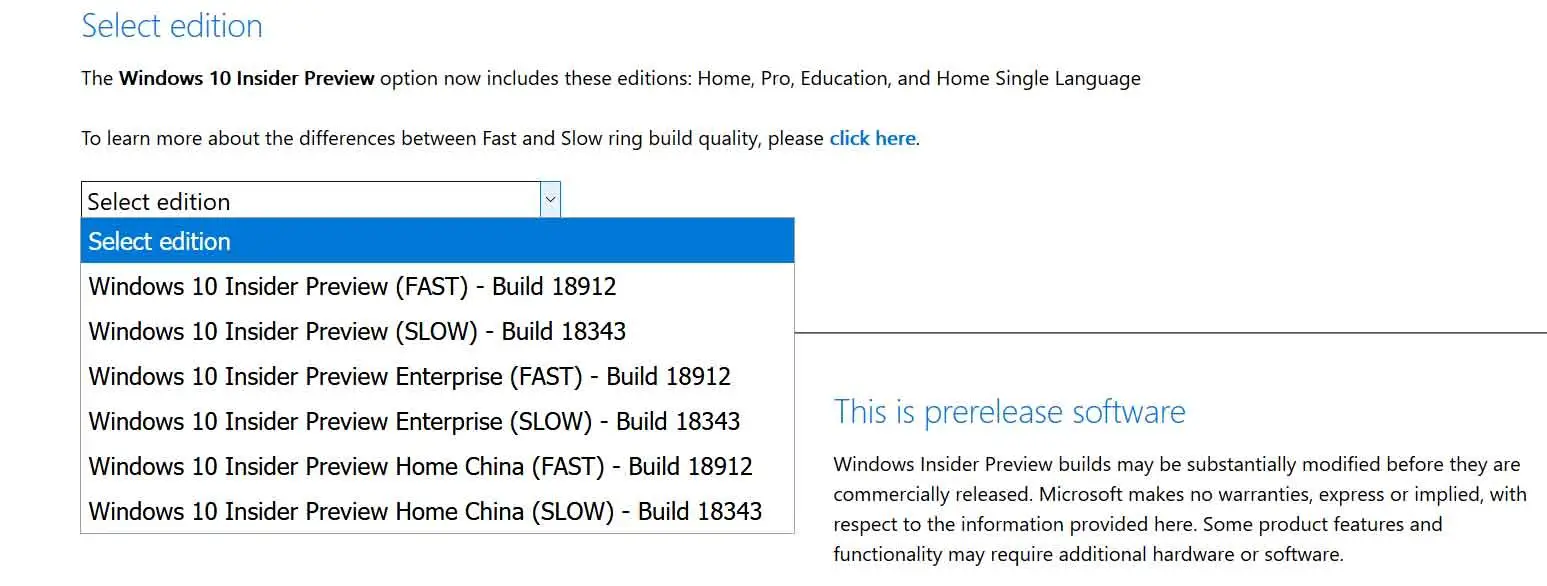This screenshot has height=586, width=1547.
Task: Select Windows 10 Insider Preview (SLOW) Build 18343
Action: pos(357,331)
